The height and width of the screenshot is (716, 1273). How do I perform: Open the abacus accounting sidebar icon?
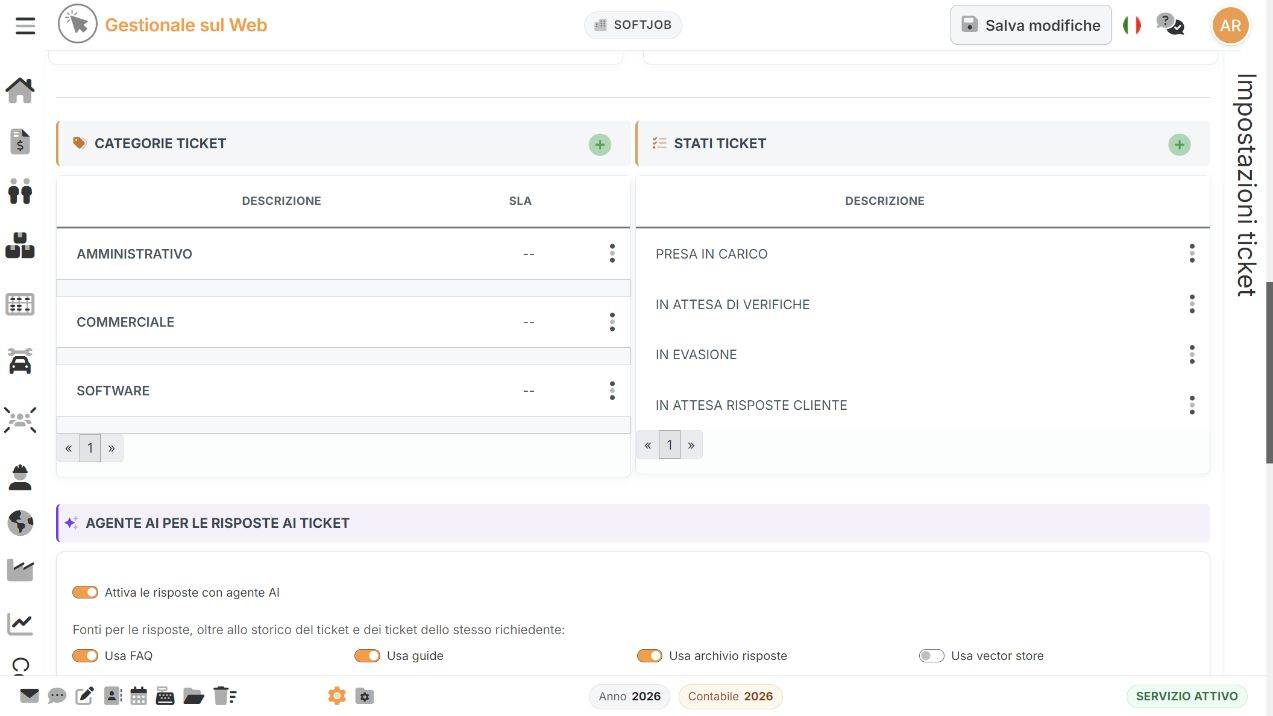click(20, 304)
